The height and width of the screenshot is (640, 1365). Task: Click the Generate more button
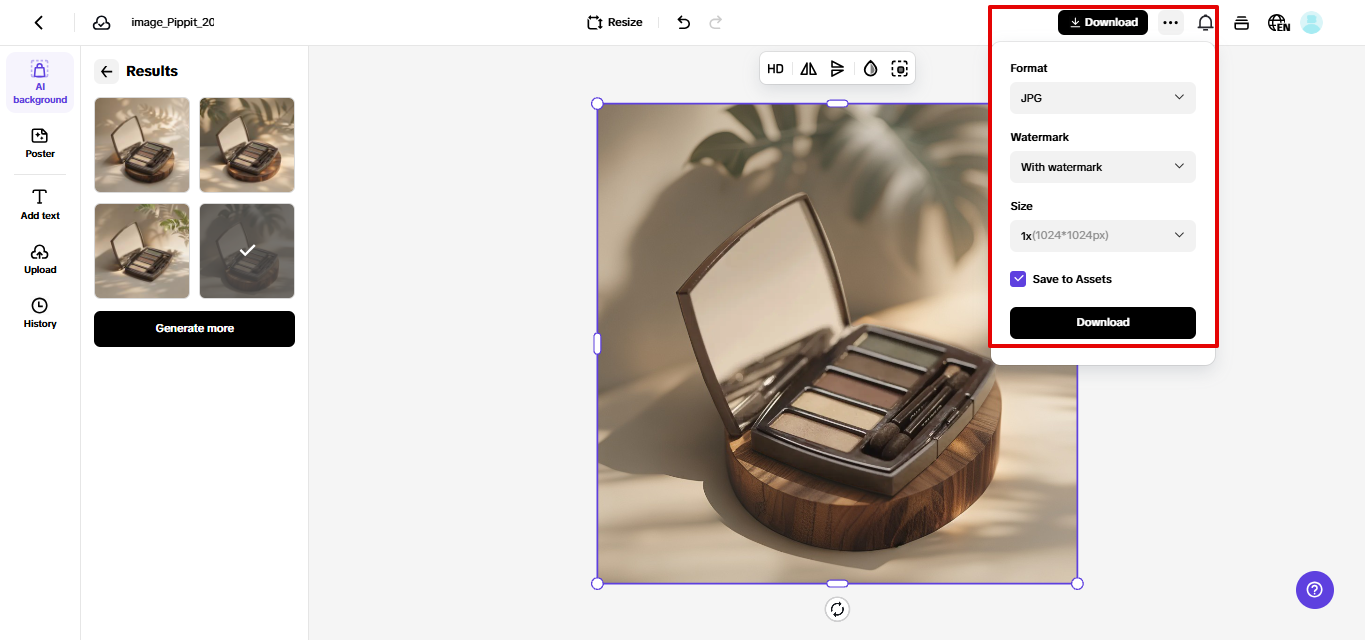[x=194, y=328]
